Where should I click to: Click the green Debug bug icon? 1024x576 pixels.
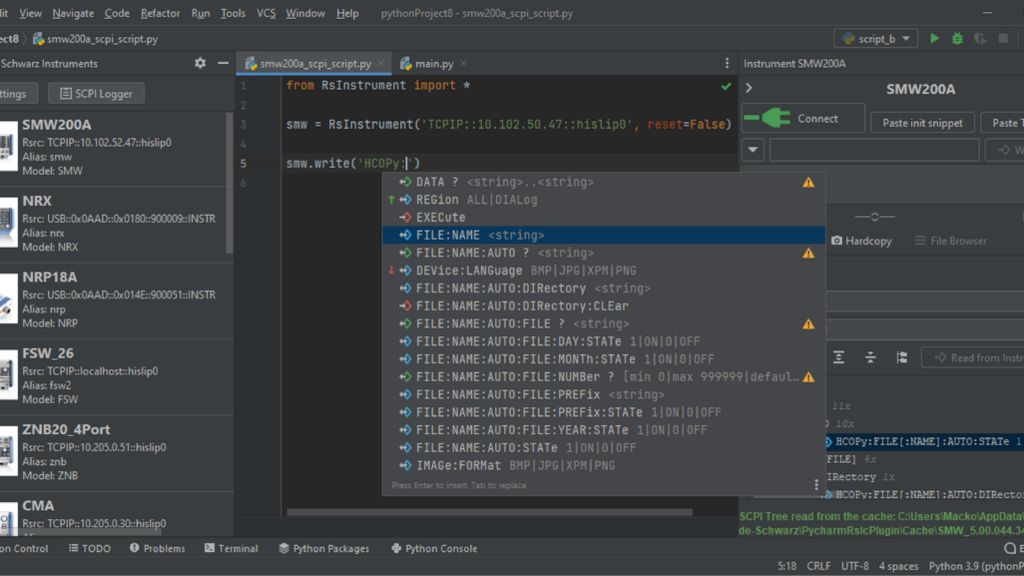pyautogui.click(x=958, y=39)
